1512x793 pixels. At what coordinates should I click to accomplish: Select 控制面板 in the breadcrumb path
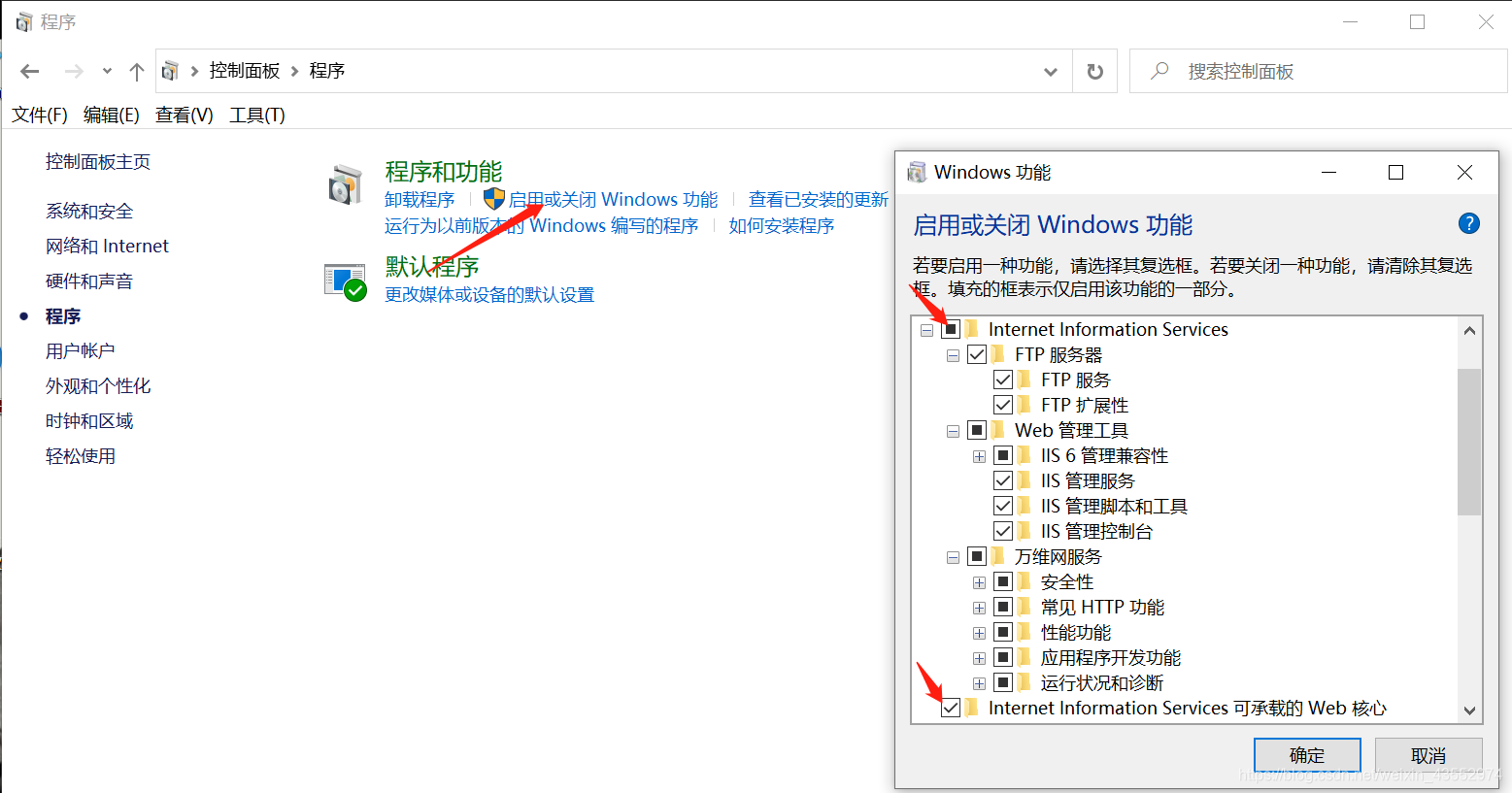[x=245, y=71]
